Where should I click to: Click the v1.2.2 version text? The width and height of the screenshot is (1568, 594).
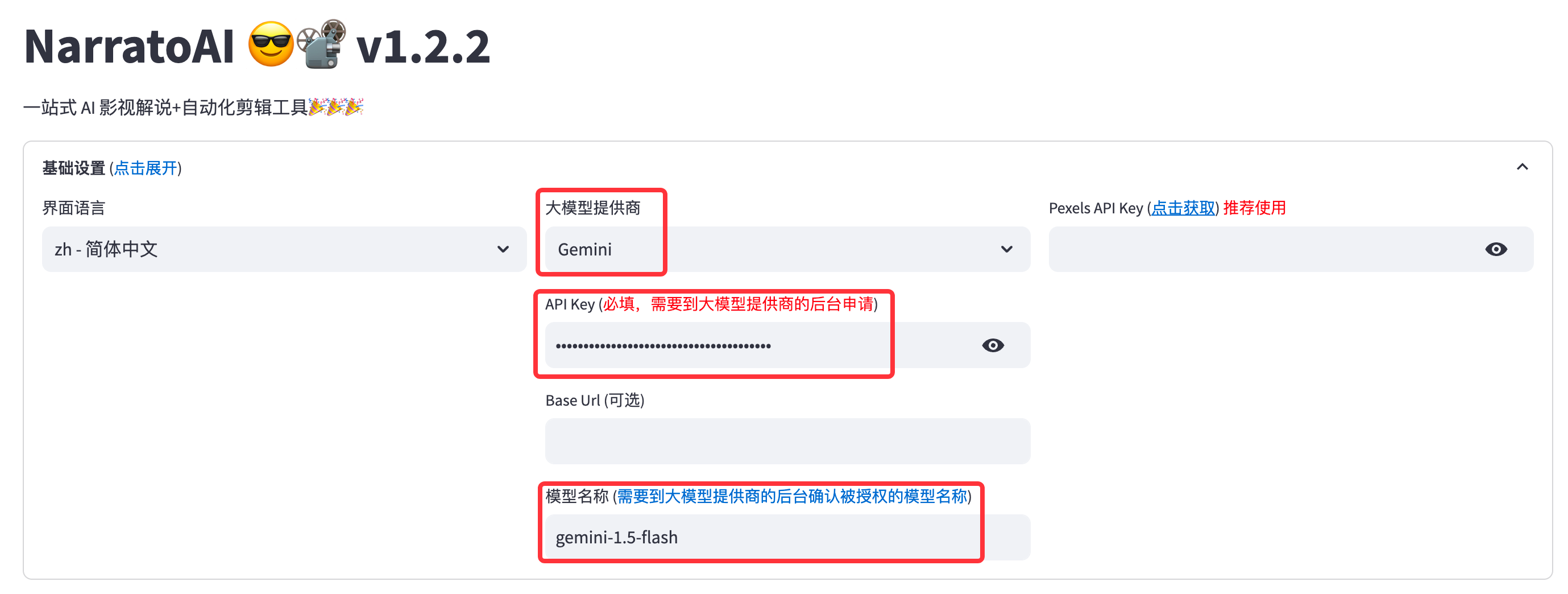pos(423,46)
